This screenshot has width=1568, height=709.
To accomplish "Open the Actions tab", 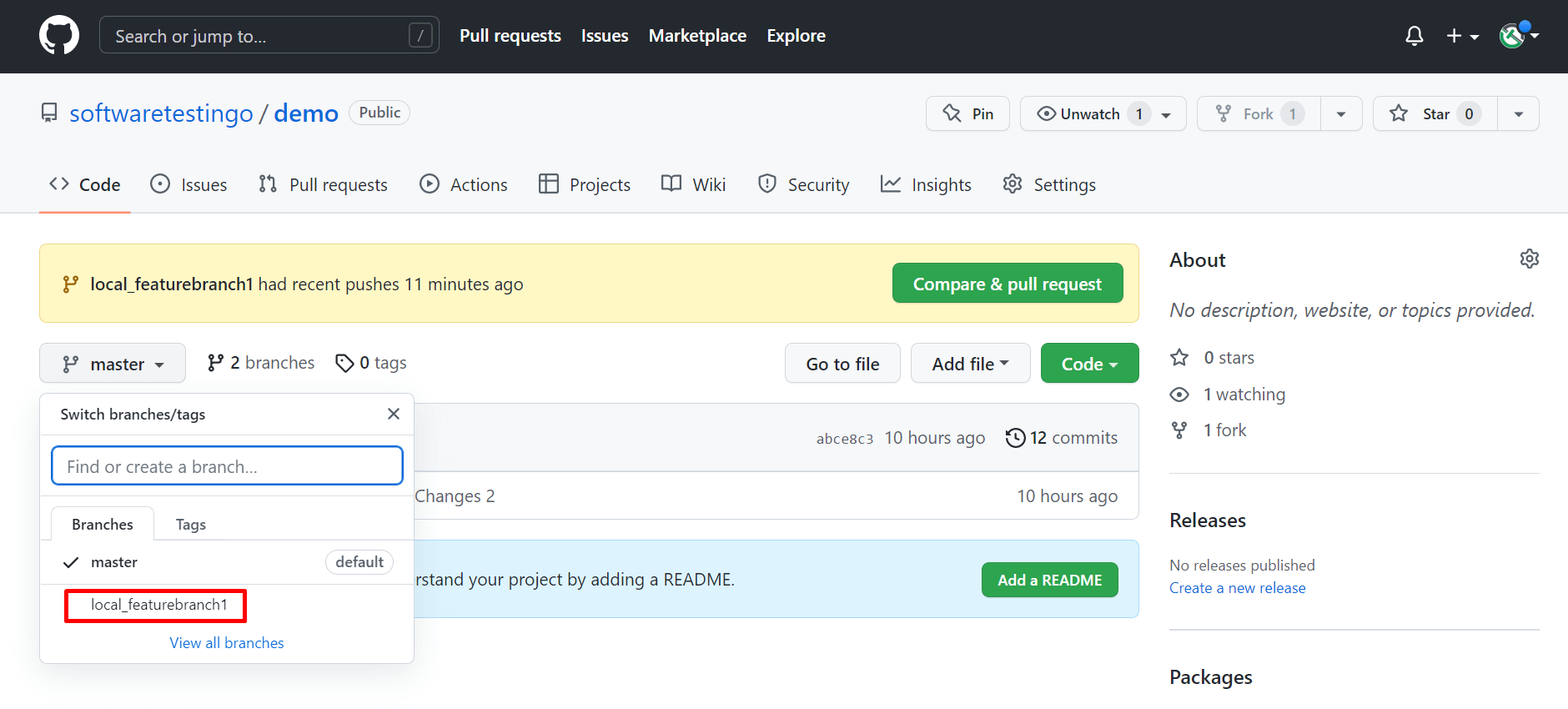I will [464, 184].
